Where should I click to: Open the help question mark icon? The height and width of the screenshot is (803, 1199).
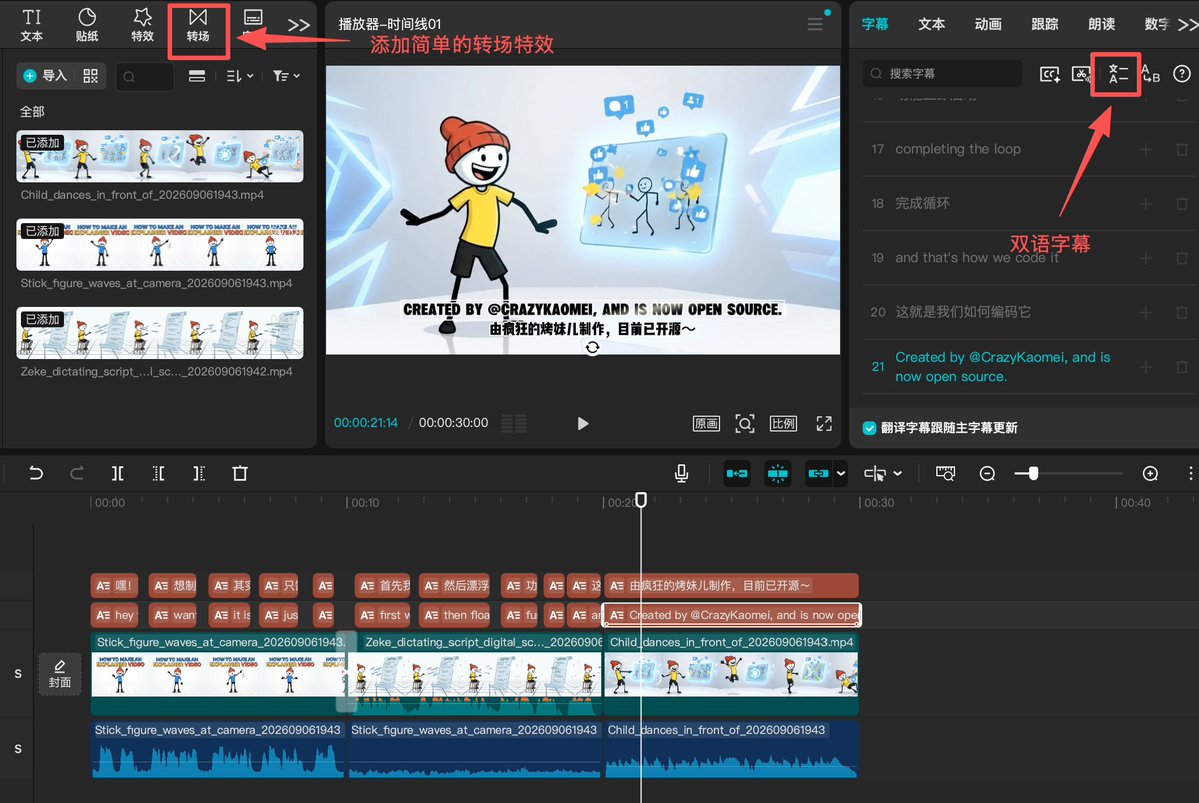(1181, 73)
